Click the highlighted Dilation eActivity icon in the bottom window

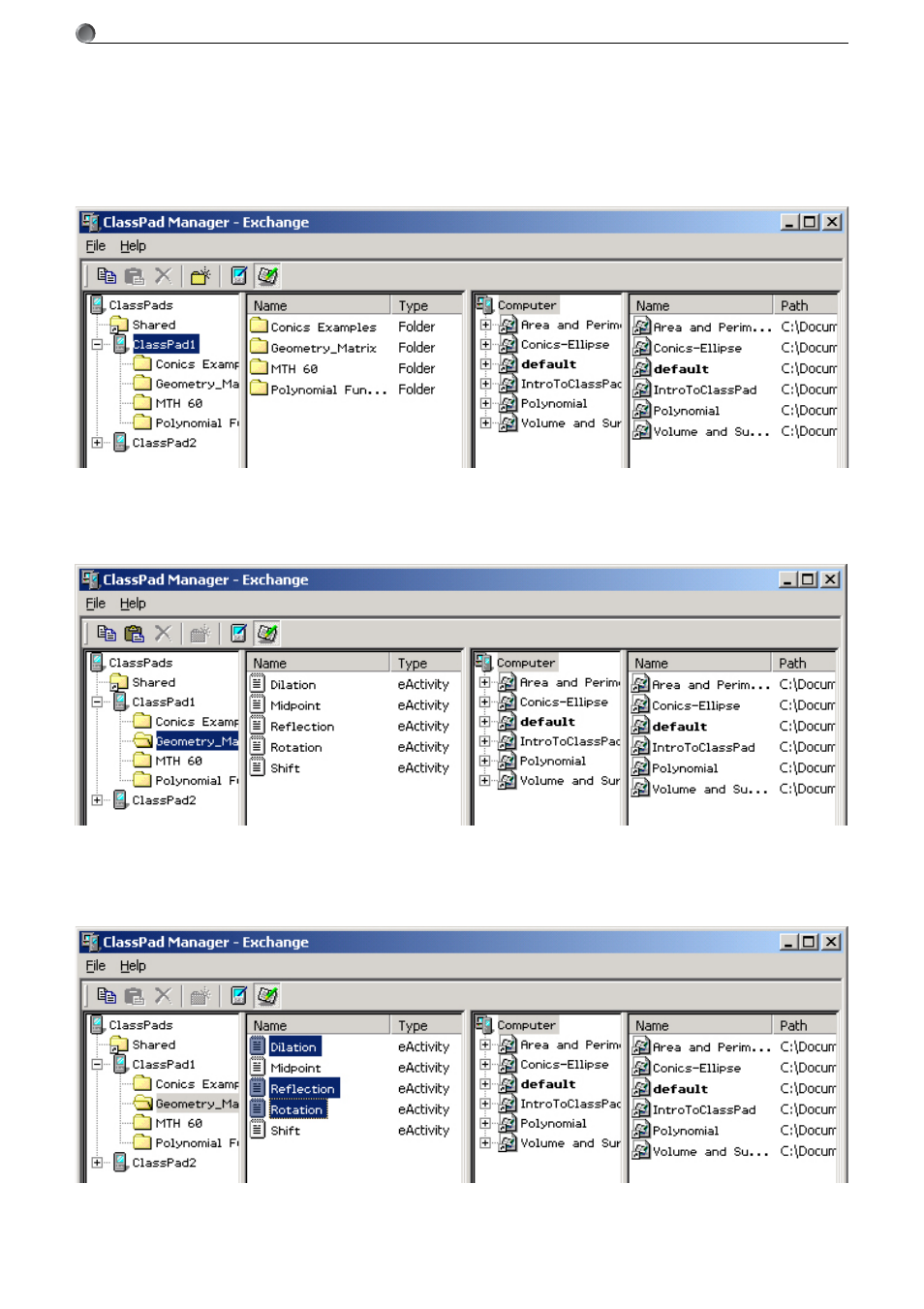(x=258, y=1046)
